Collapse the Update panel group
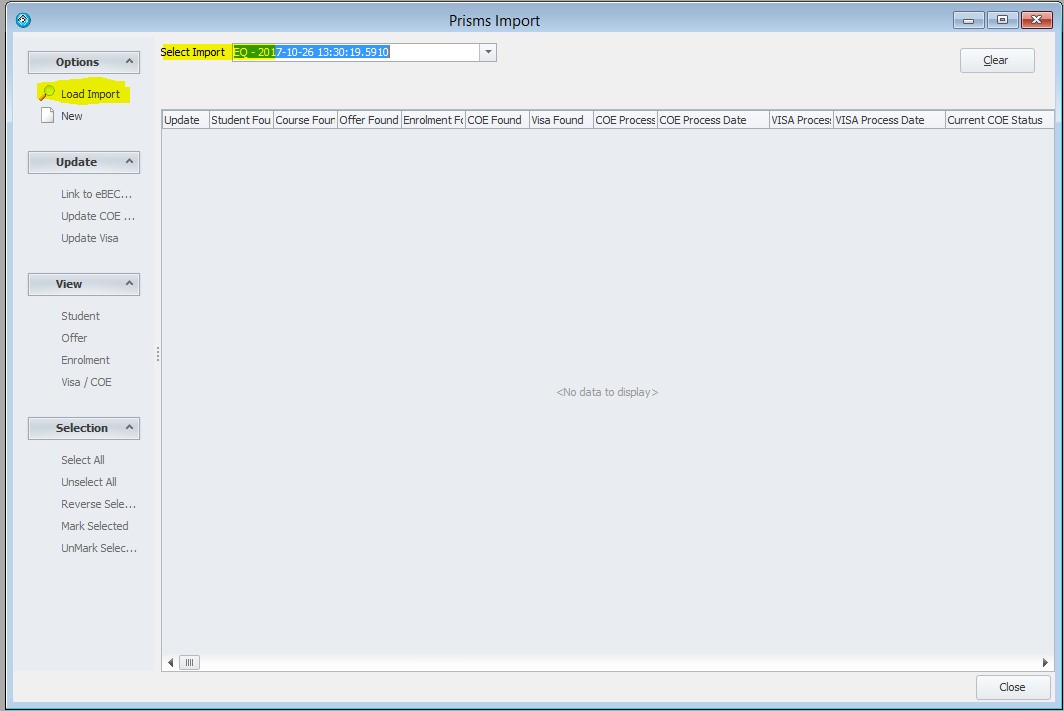1064x711 pixels. pyautogui.click(x=129, y=162)
